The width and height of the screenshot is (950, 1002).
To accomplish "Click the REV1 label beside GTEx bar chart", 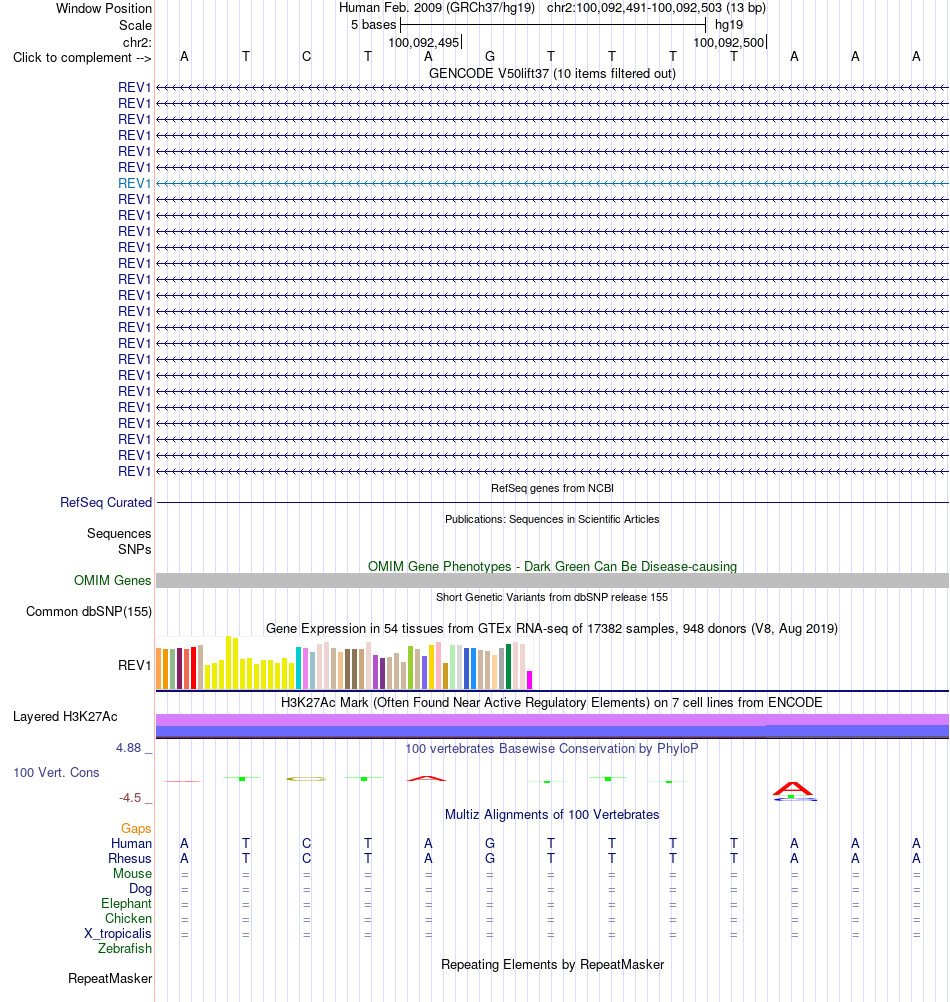I will [134, 665].
